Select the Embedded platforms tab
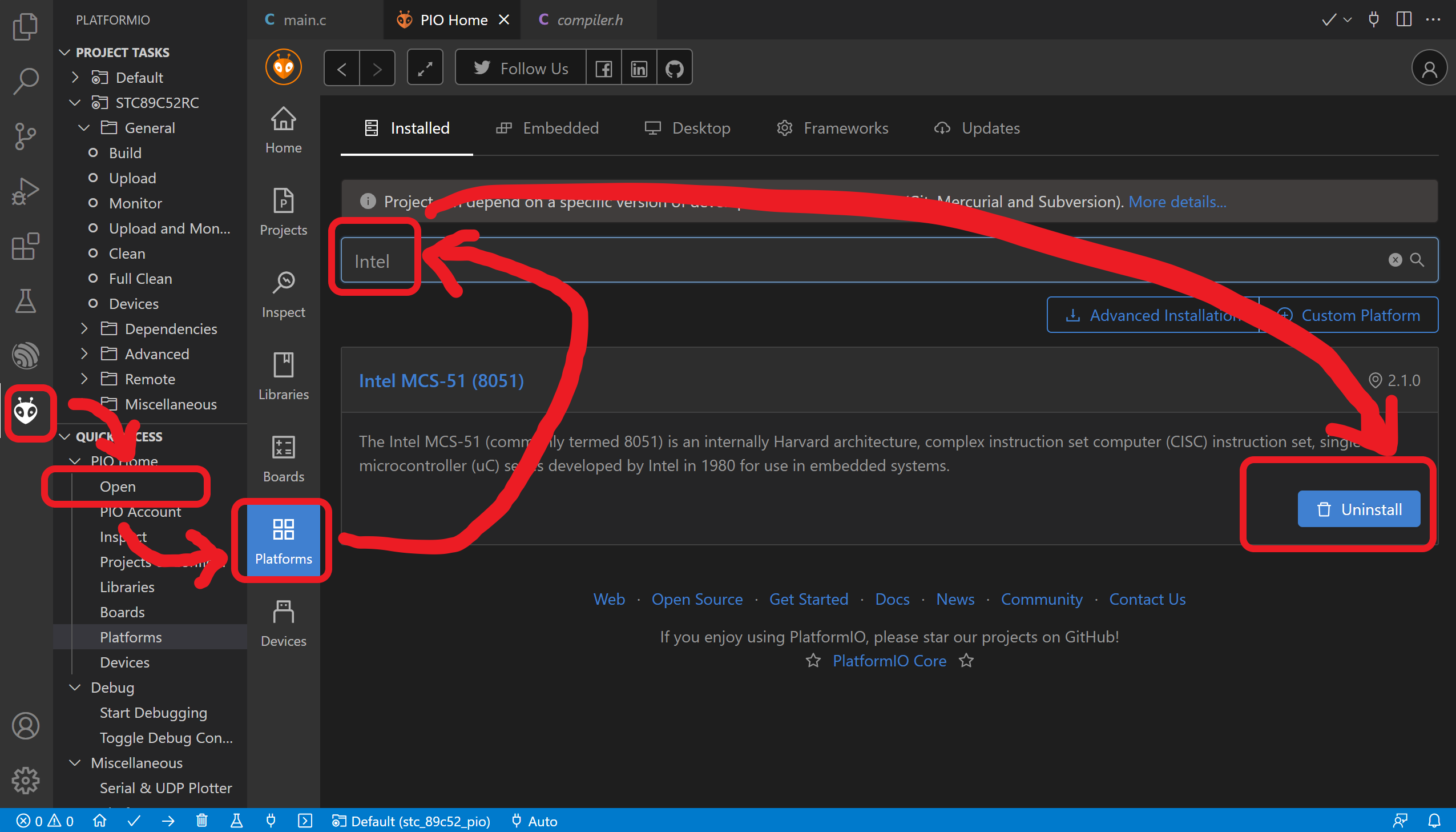Screen dimensions: 1456x832 click(547, 128)
